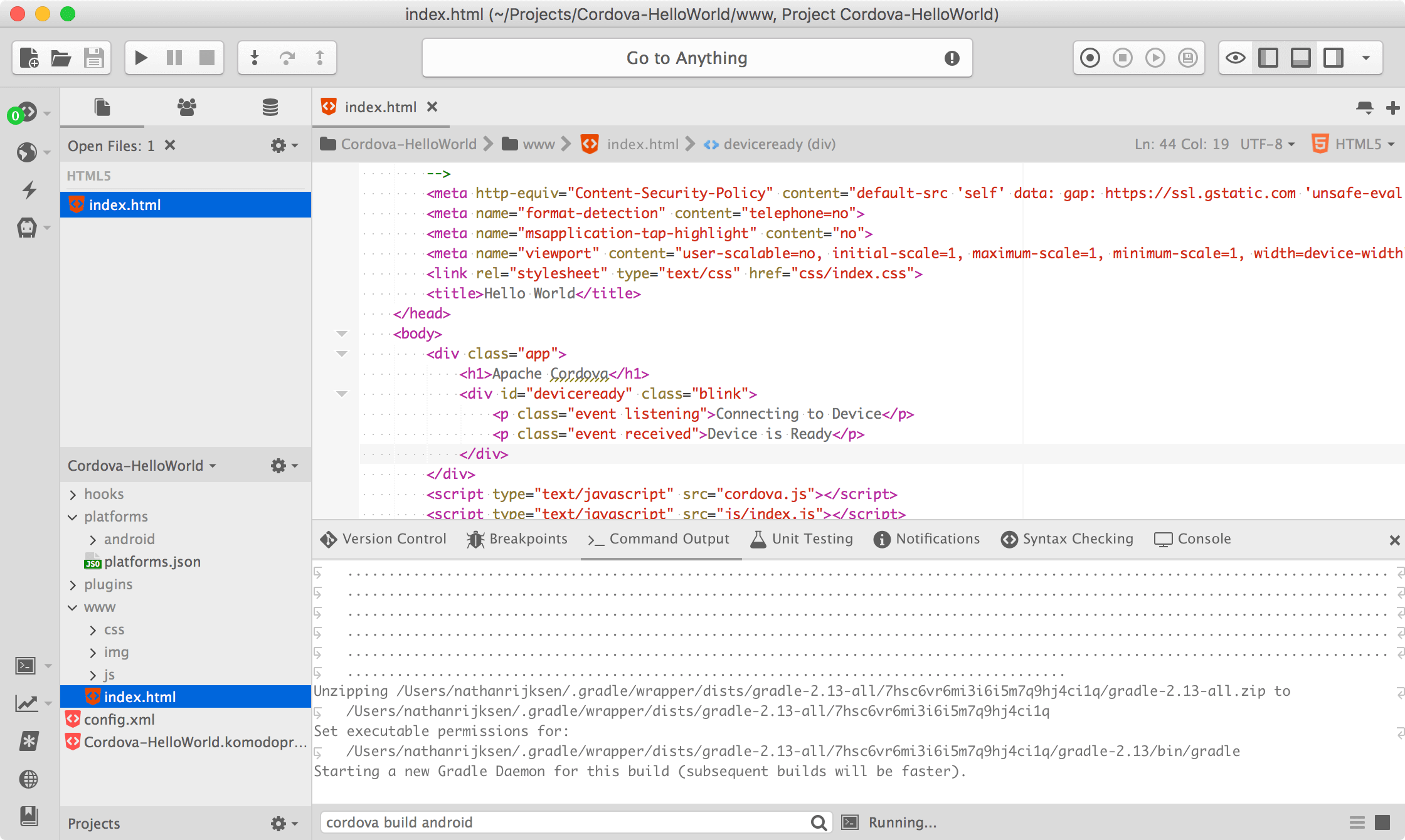Expand the css folder

pos(93,630)
